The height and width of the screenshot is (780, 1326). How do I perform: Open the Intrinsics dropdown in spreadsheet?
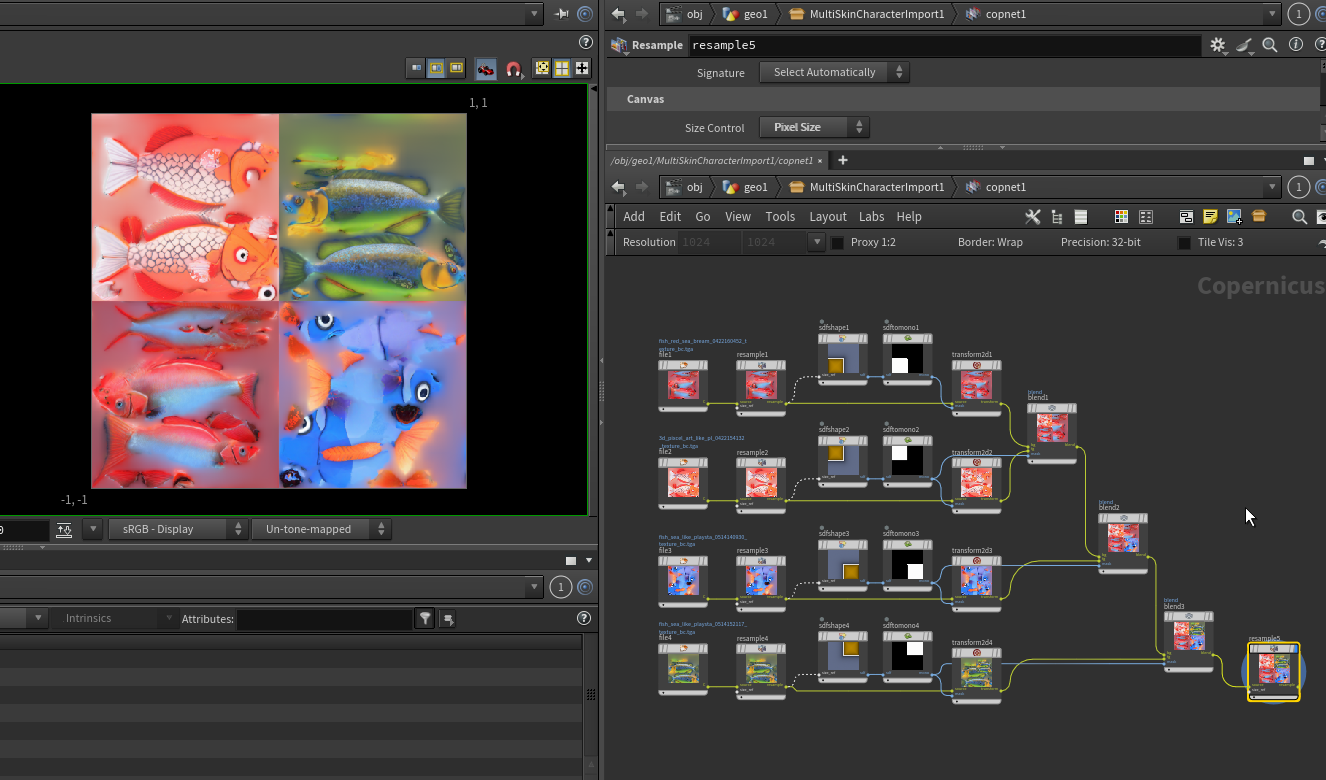pos(117,618)
